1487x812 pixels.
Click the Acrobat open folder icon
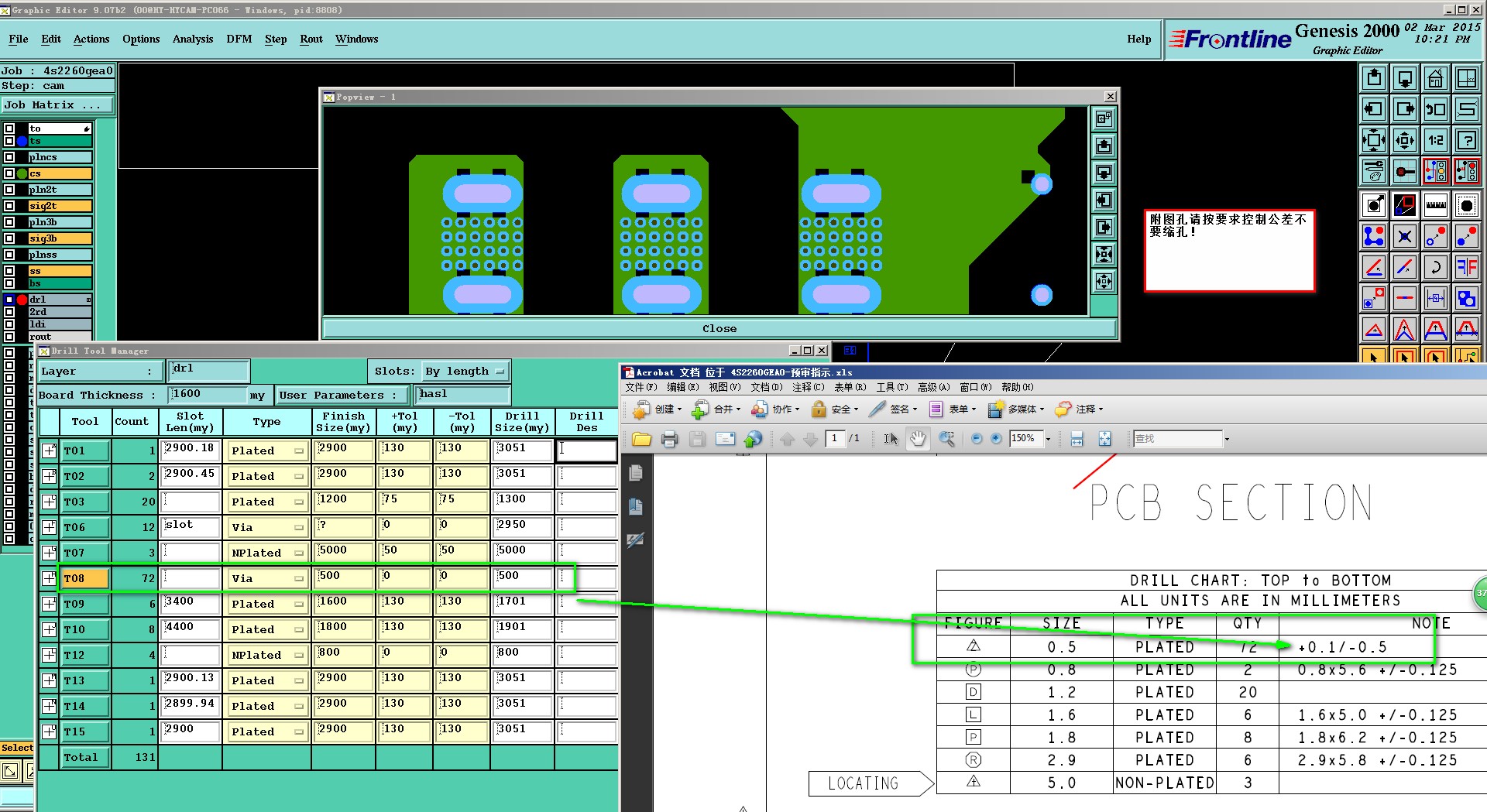click(x=641, y=440)
